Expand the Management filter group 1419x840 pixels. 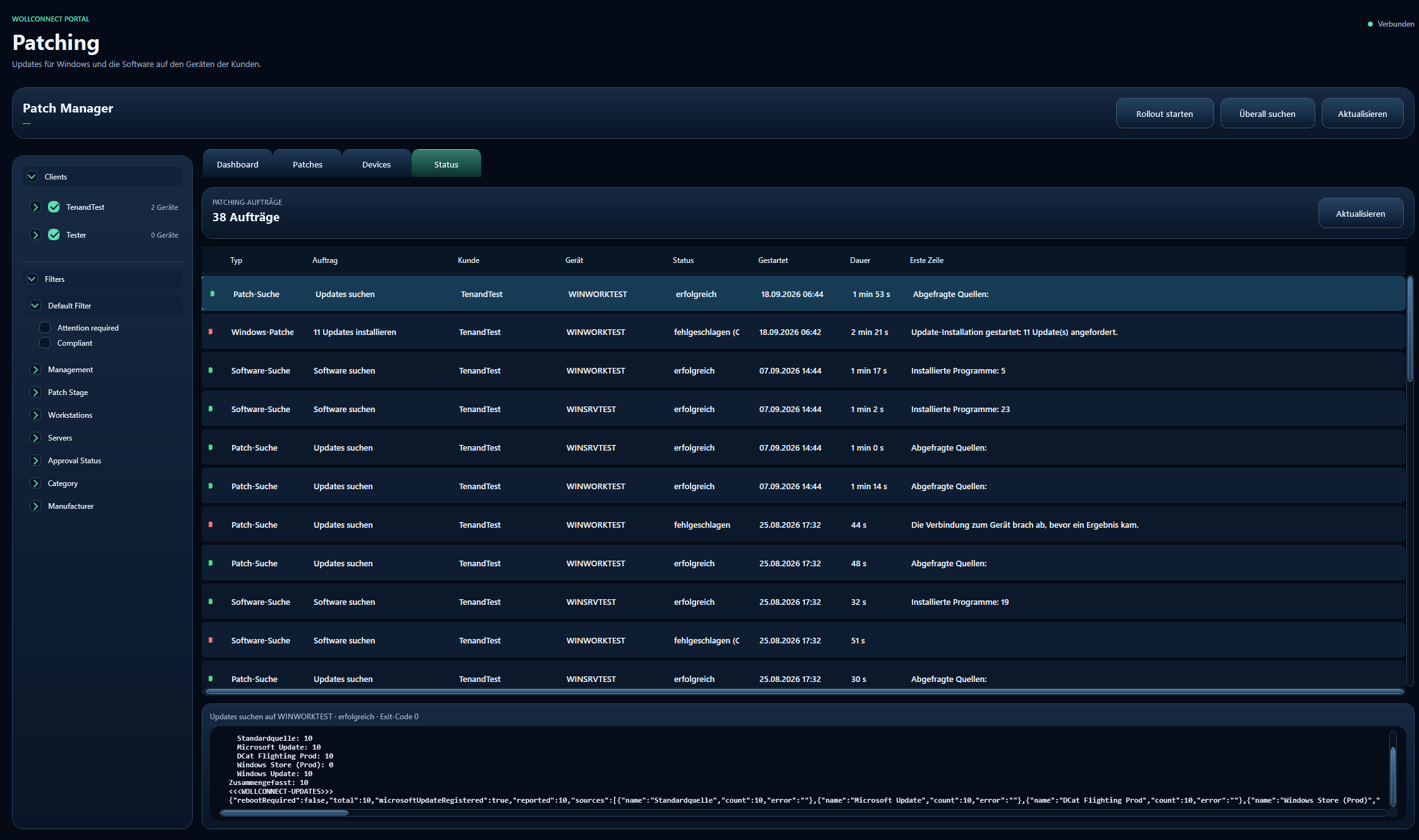pyautogui.click(x=35, y=369)
